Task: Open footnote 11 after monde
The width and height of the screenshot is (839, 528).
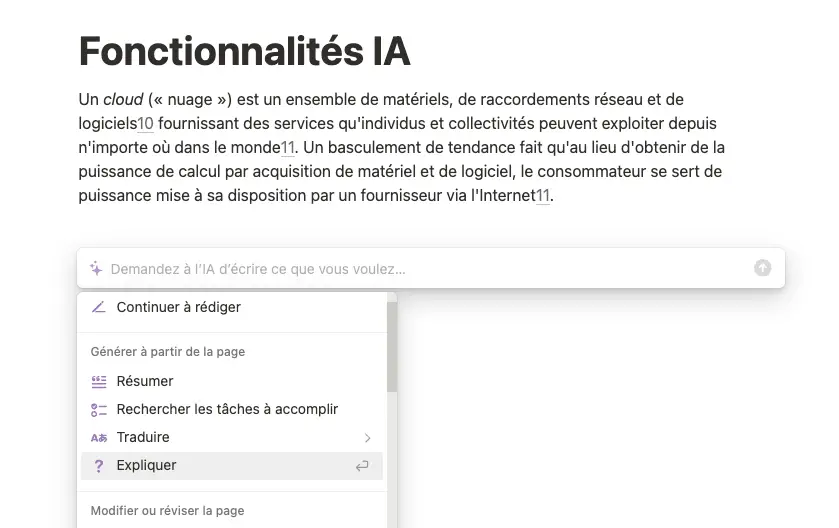Action: tap(288, 148)
